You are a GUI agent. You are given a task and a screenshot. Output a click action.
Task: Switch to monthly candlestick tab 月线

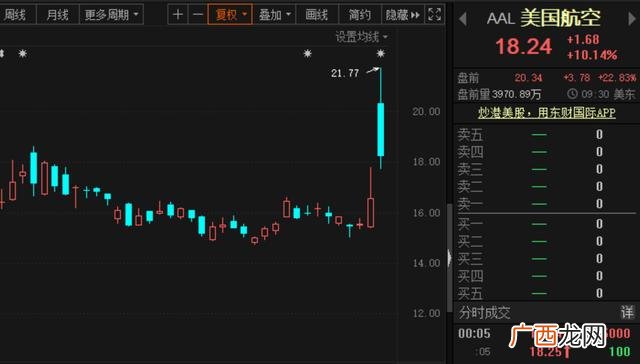58,15
